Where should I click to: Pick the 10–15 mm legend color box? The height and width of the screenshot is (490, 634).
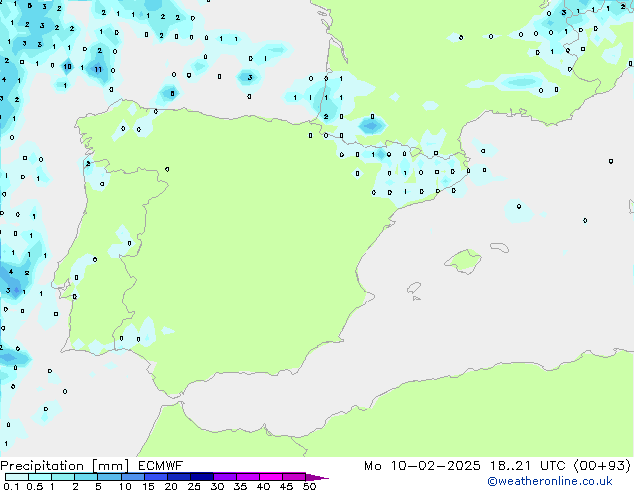(132, 477)
